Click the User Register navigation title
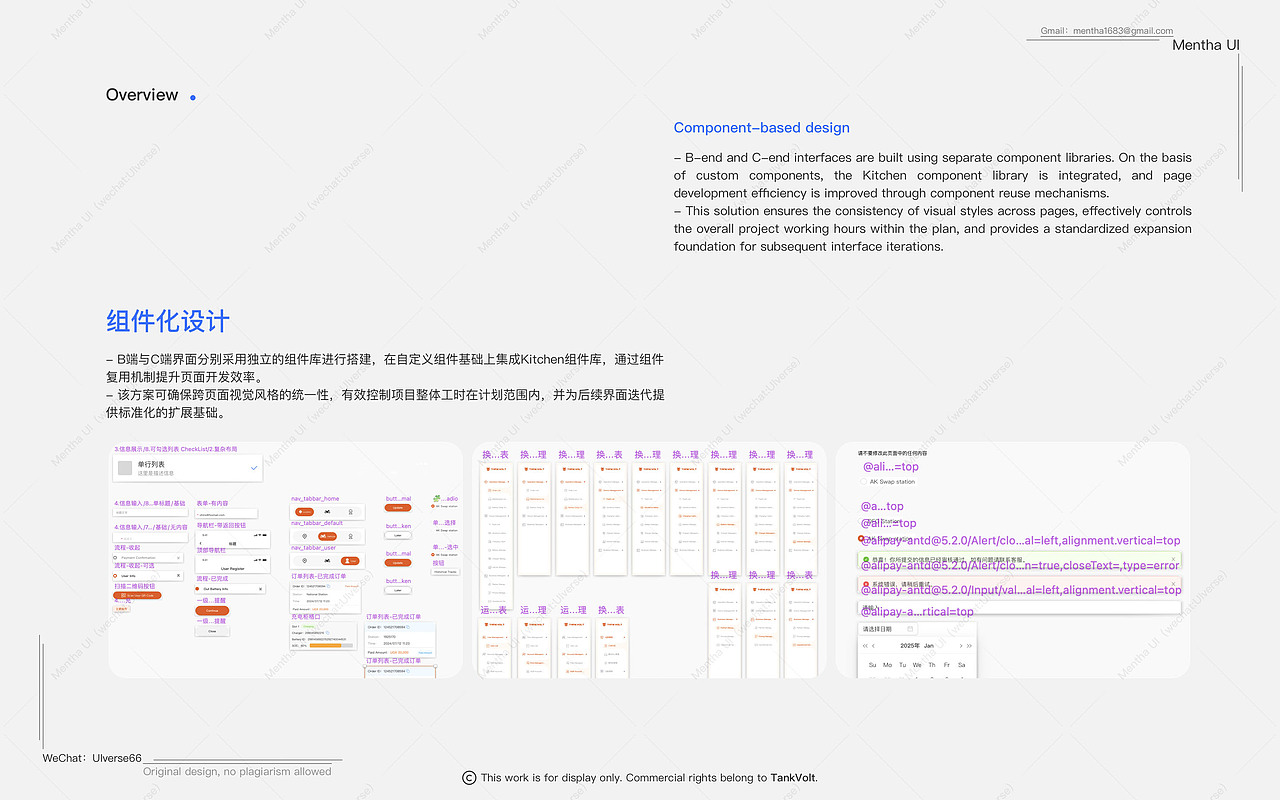 pos(232,568)
